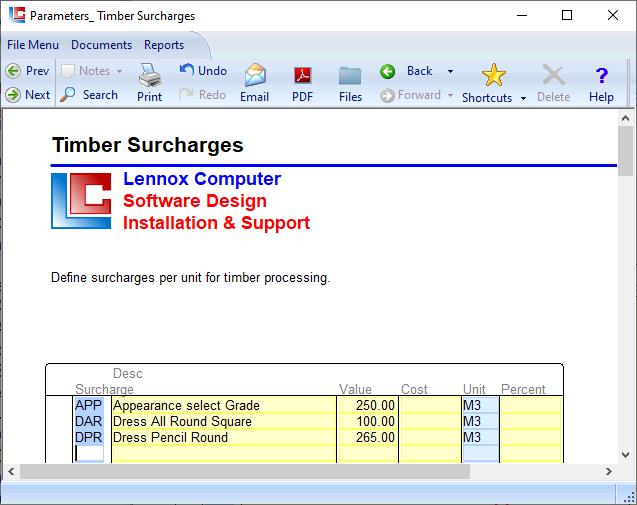Click the Undo arrow icon
The image size is (637, 505).
click(186, 70)
